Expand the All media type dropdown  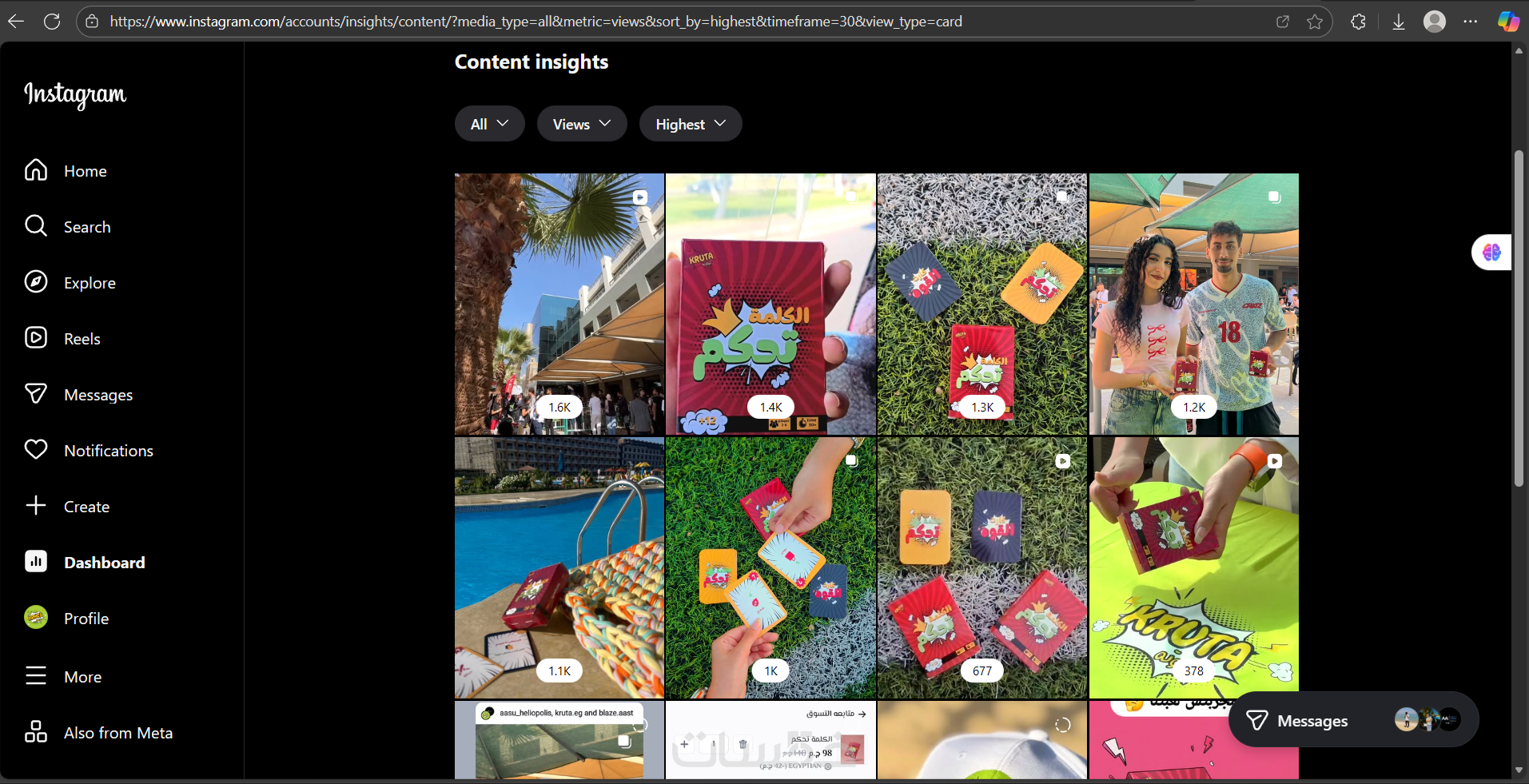490,124
